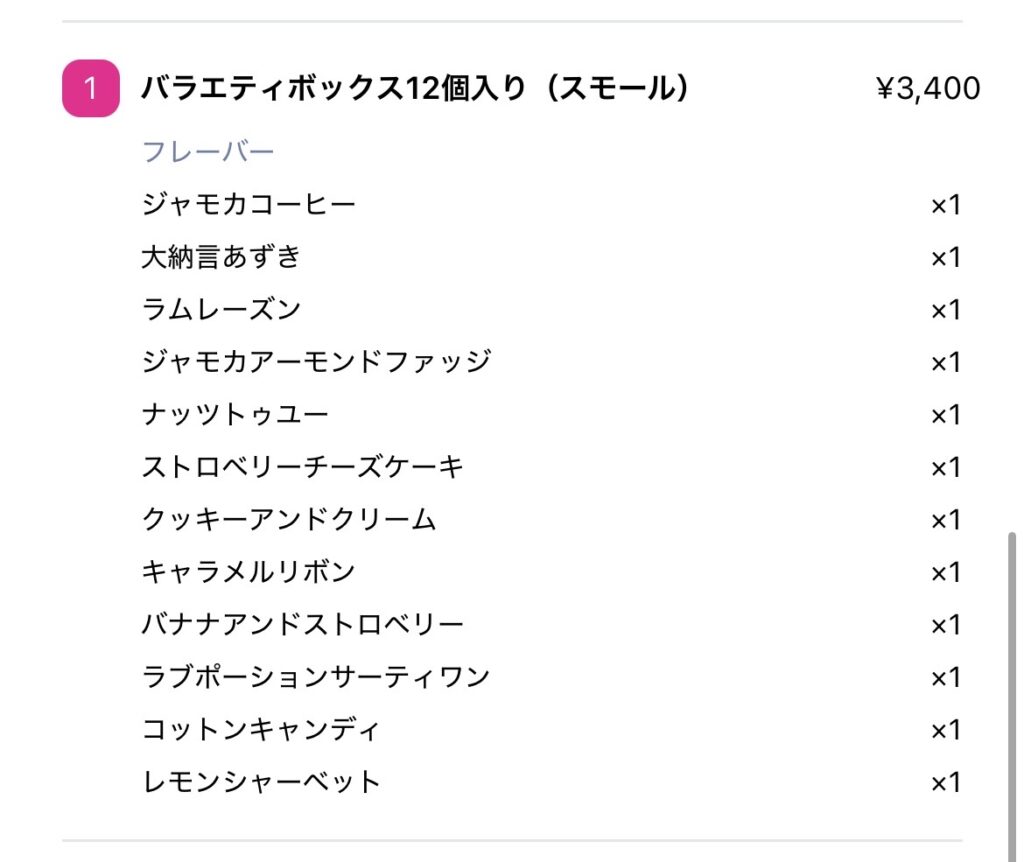Select the コットンキャンディ flavor row
This screenshot has width=1024, height=862.
coord(552,729)
